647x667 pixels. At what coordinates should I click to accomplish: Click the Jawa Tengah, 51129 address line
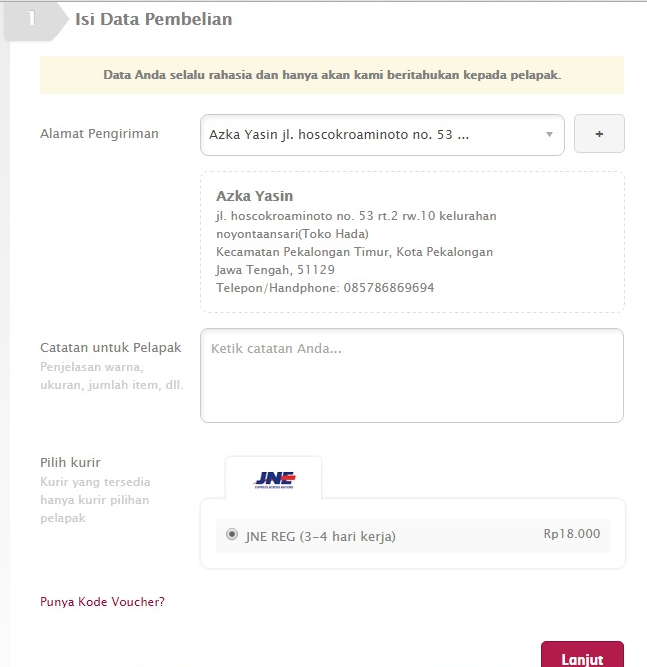(275, 270)
